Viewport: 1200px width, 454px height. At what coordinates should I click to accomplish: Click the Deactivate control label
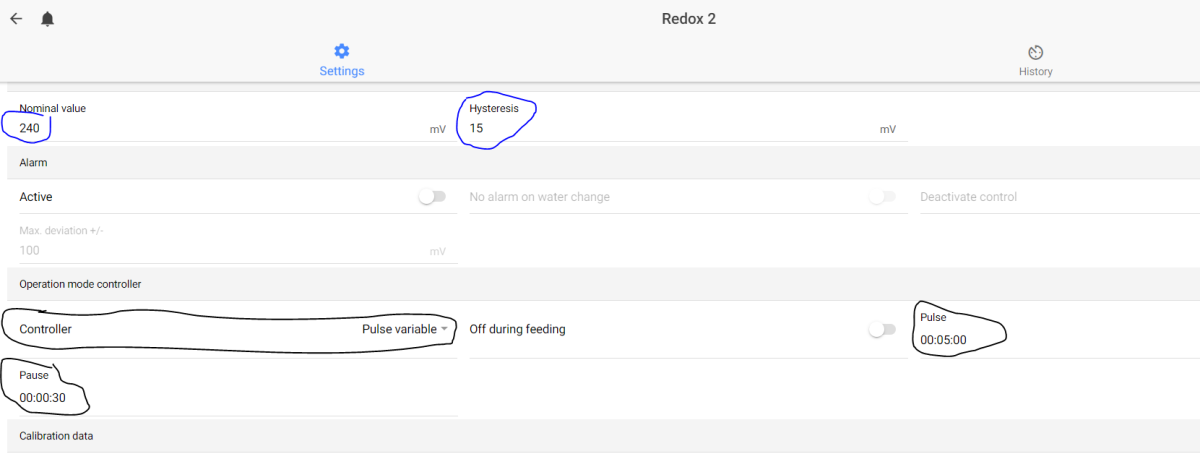click(x=968, y=197)
